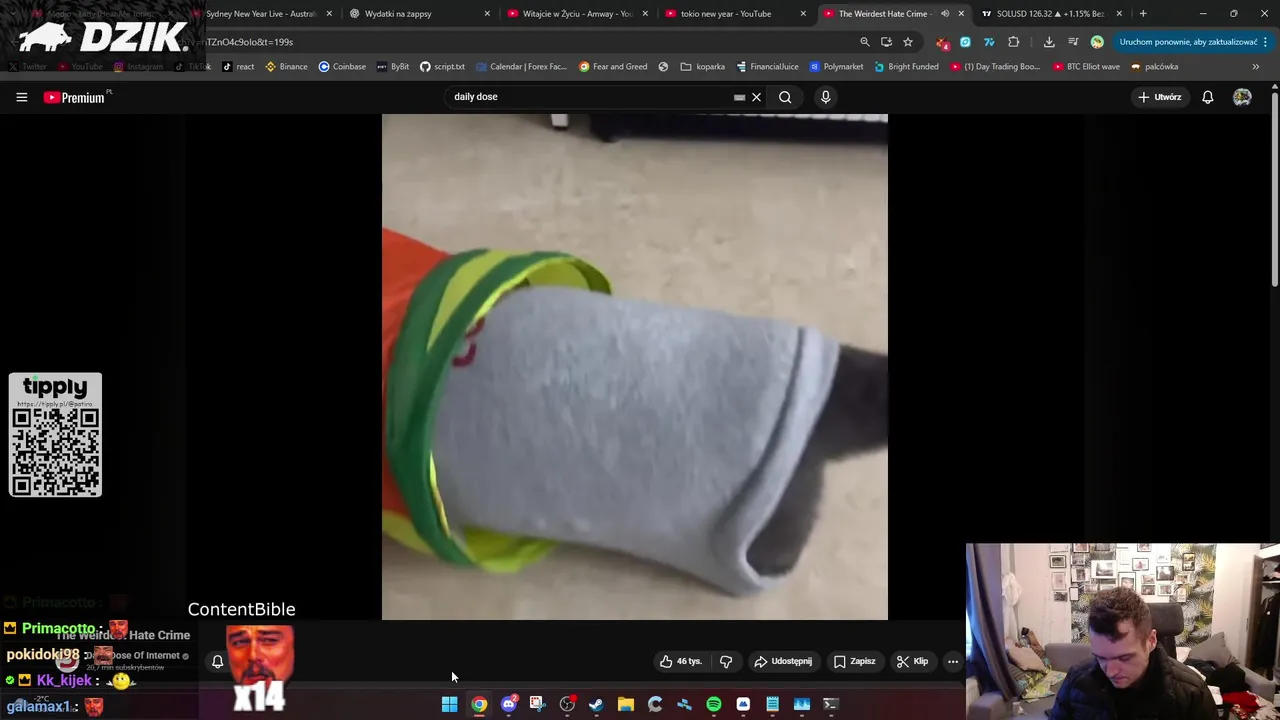The image size is (1280, 720).
Task: Open Steam from taskbar
Action: [596, 705]
